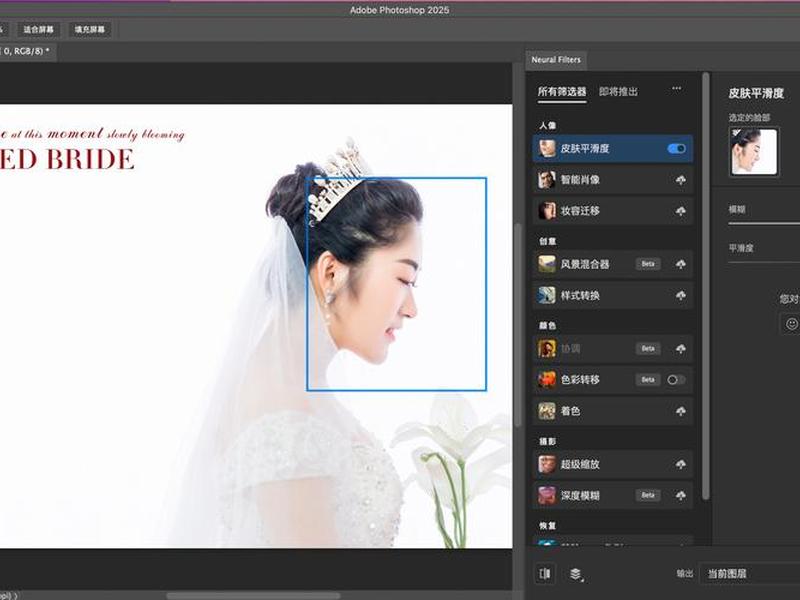
Task: Click the 填充屏幕 button
Action: click(x=90, y=30)
